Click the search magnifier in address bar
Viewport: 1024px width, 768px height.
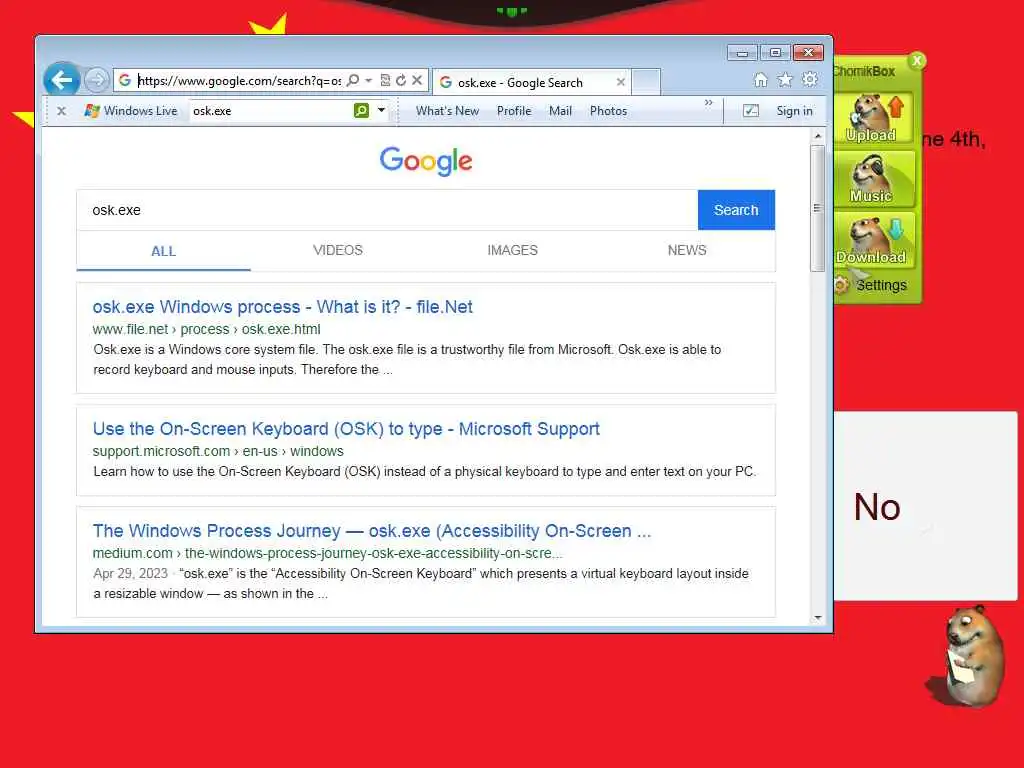pos(353,80)
